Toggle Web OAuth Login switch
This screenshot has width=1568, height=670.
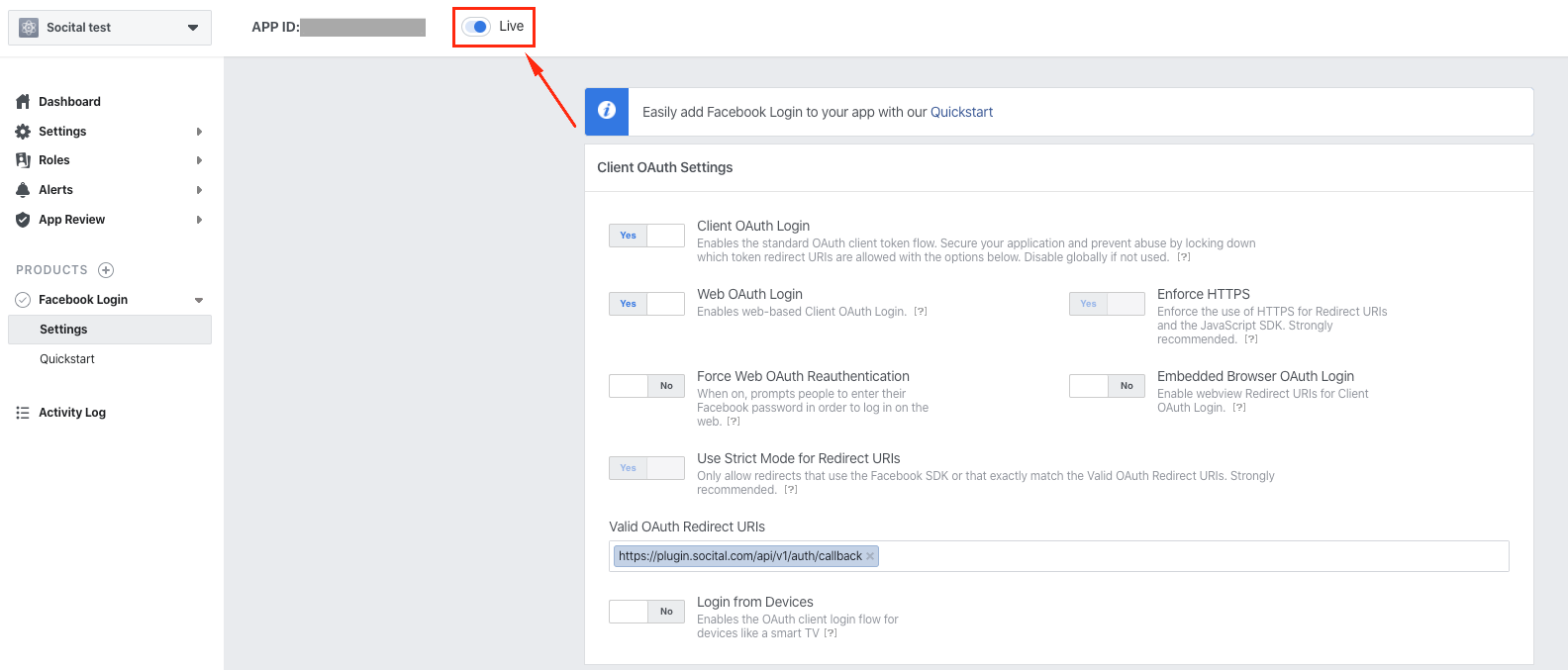coord(646,304)
